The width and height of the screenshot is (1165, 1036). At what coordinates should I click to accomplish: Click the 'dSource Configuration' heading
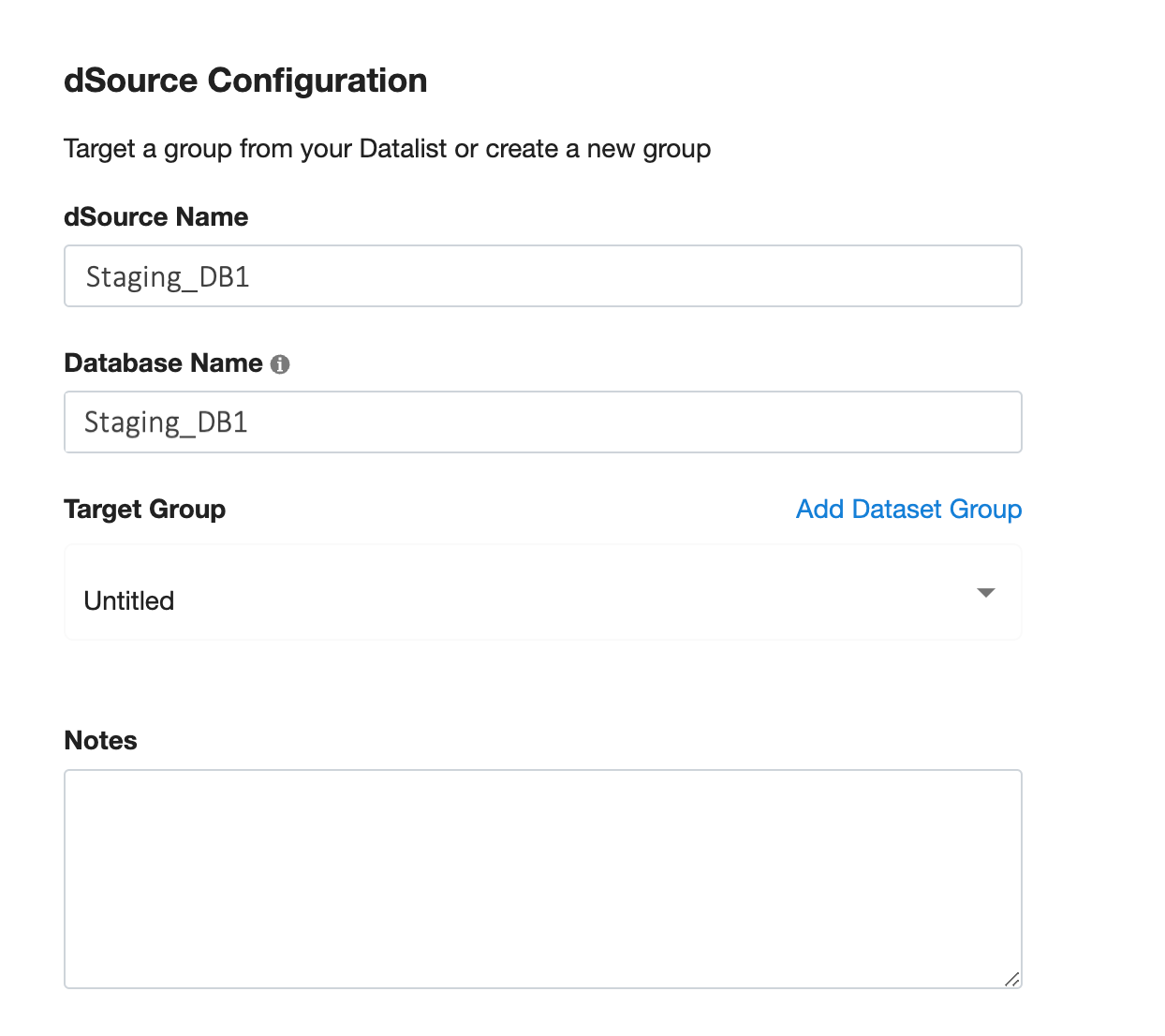[x=245, y=81]
